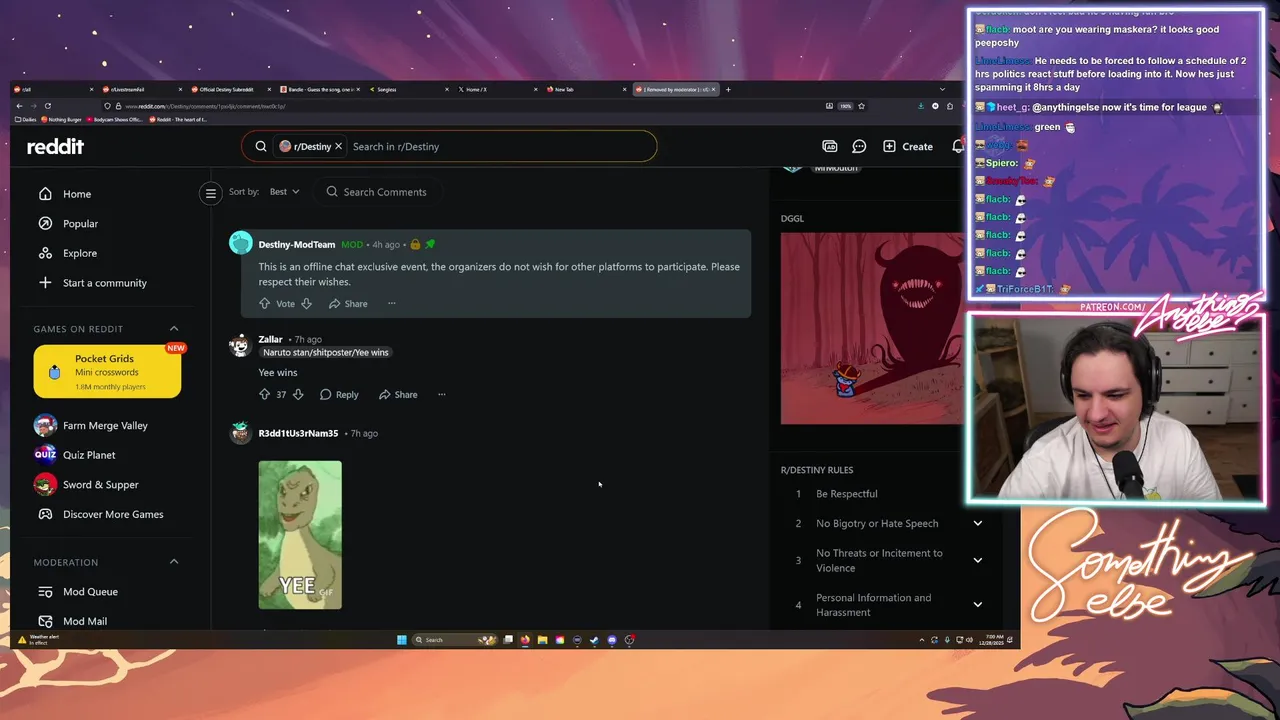Viewport: 1280px width, 720px height.
Task: Open Mod Mail
Action: 85,621
